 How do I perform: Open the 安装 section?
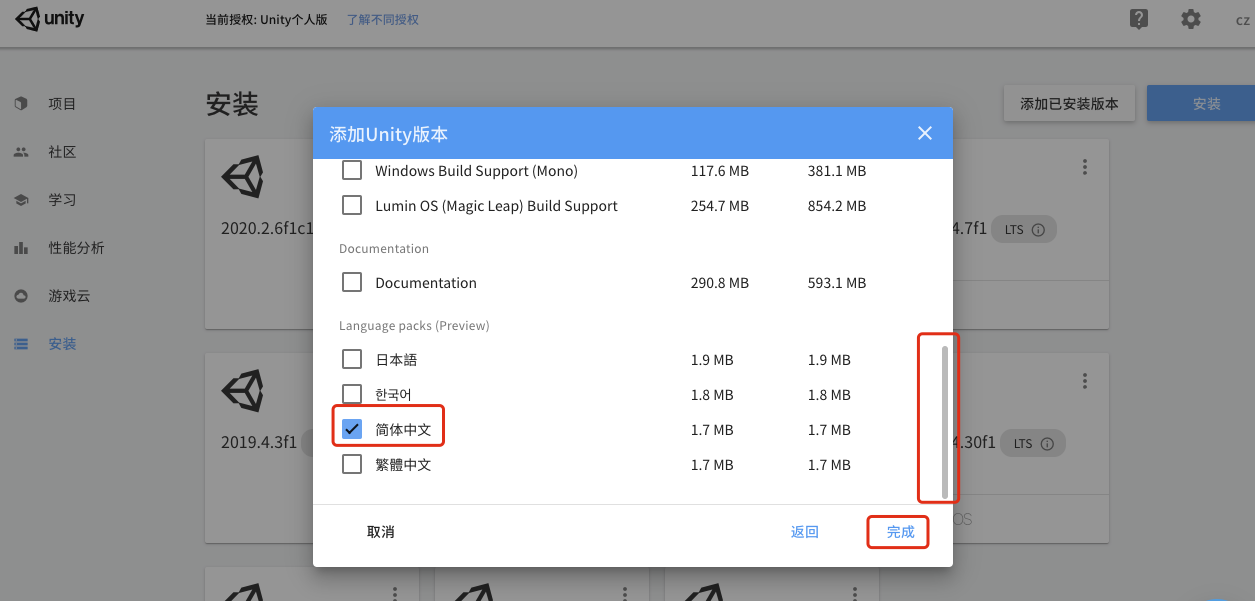[62, 344]
